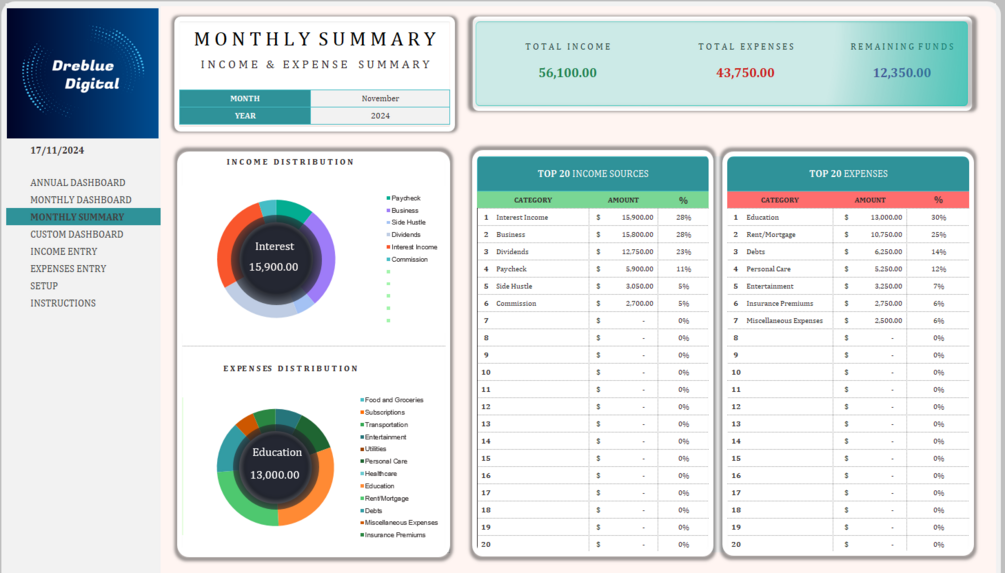
Task: Open the Instructions page
Action: 63,303
